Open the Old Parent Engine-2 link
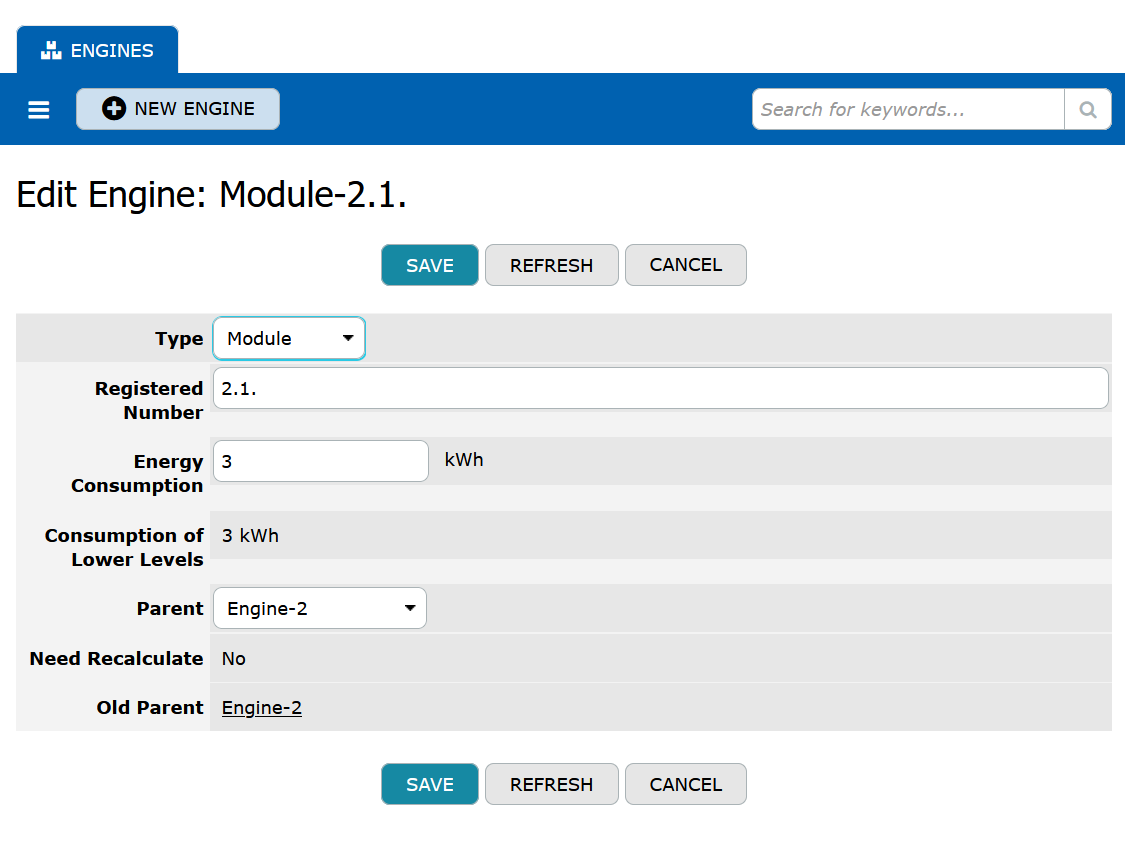This screenshot has height=847, width=1125. tap(262, 708)
